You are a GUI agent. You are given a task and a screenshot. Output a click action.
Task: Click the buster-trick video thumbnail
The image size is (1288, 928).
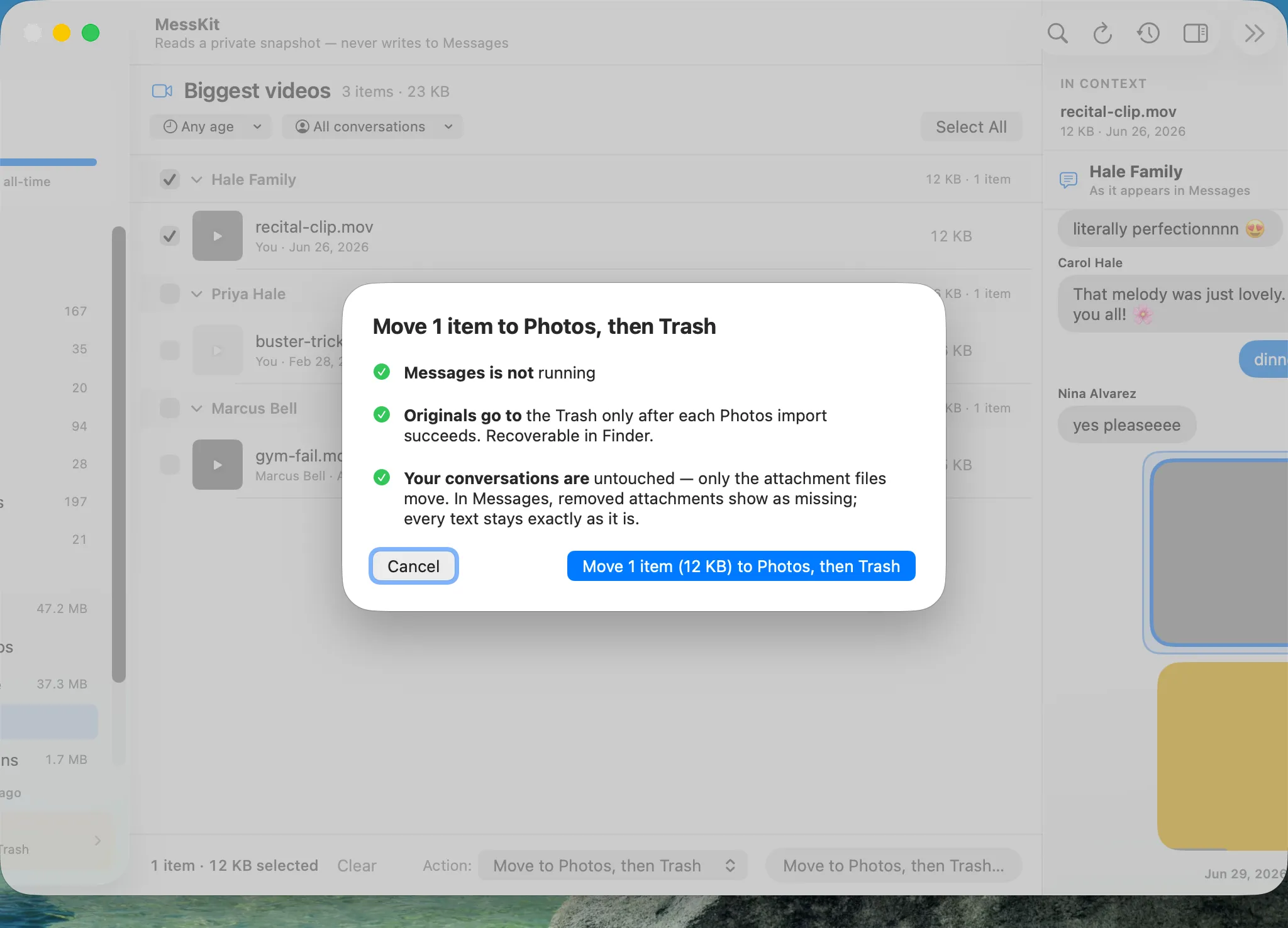[218, 350]
